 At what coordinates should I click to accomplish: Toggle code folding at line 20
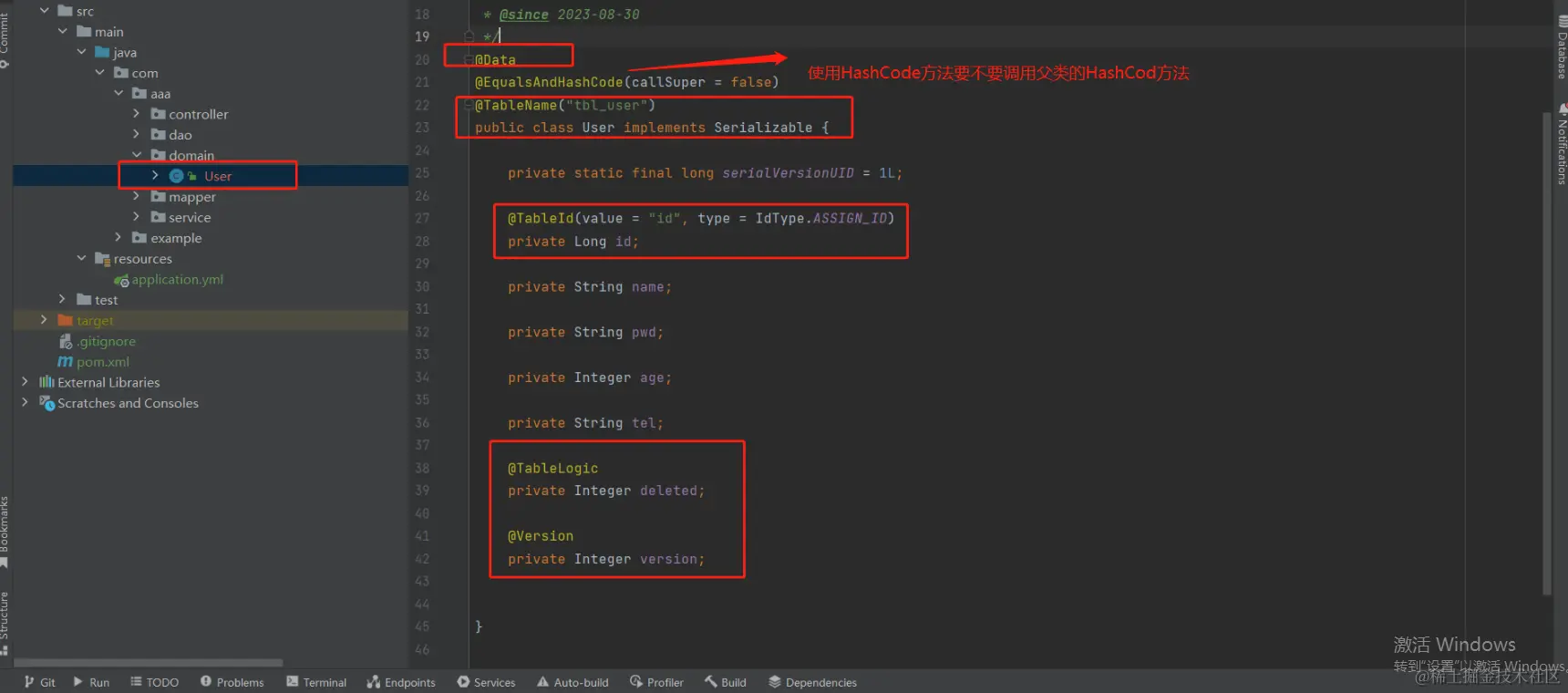pyautogui.click(x=468, y=59)
